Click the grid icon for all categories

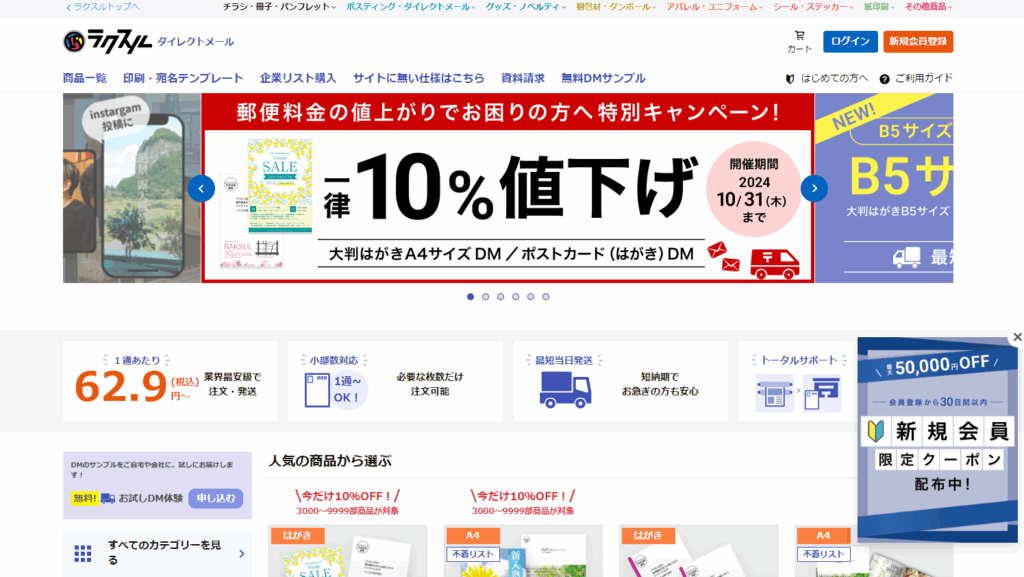[x=83, y=553]
